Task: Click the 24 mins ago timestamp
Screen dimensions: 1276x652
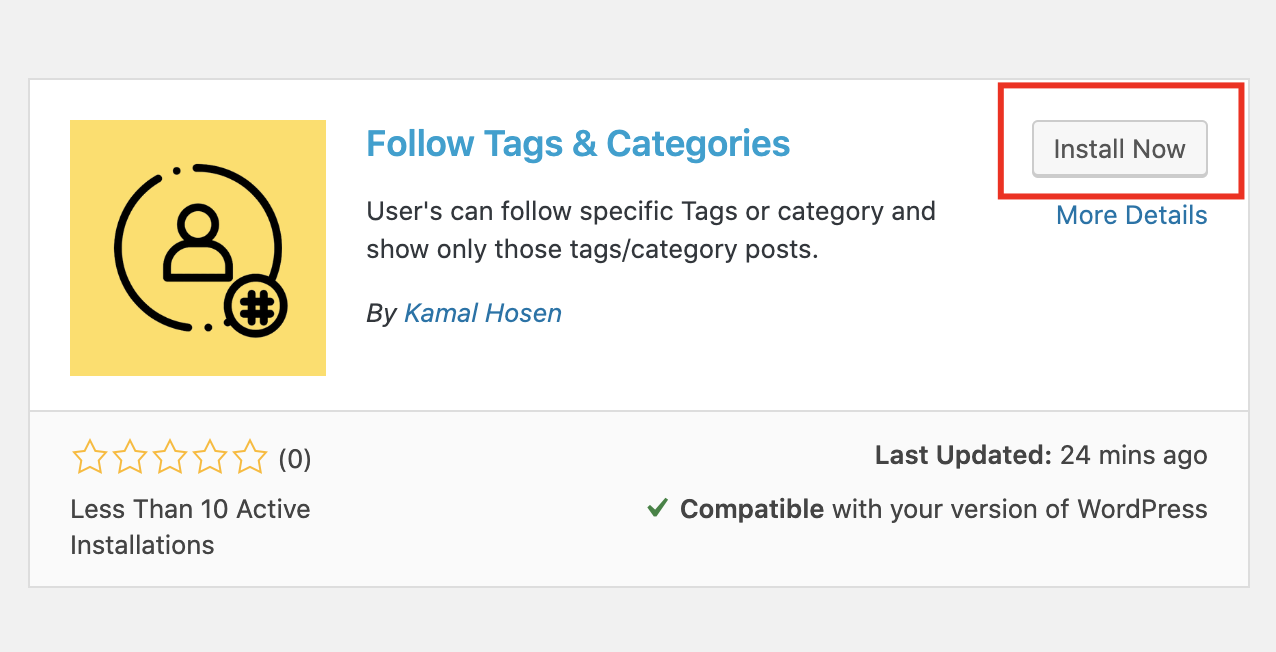Action: (x=1134, y=456)
